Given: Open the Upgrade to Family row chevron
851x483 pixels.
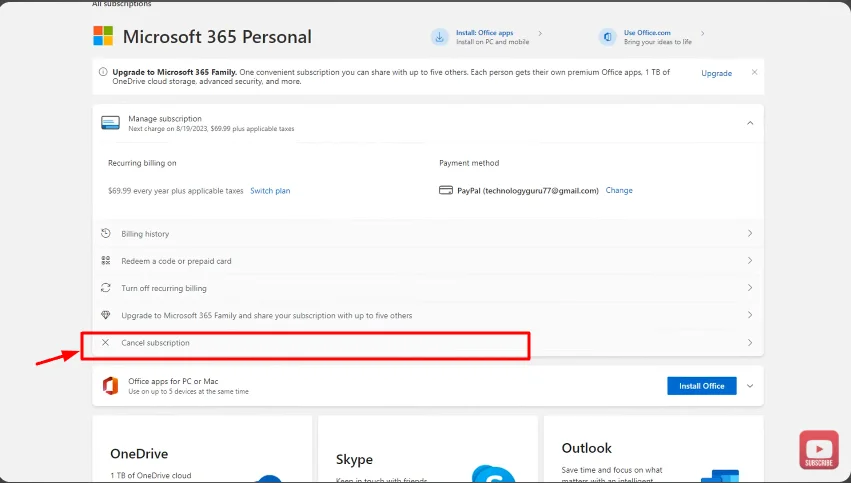Looking at the screenshot, I should click(750, 315).
